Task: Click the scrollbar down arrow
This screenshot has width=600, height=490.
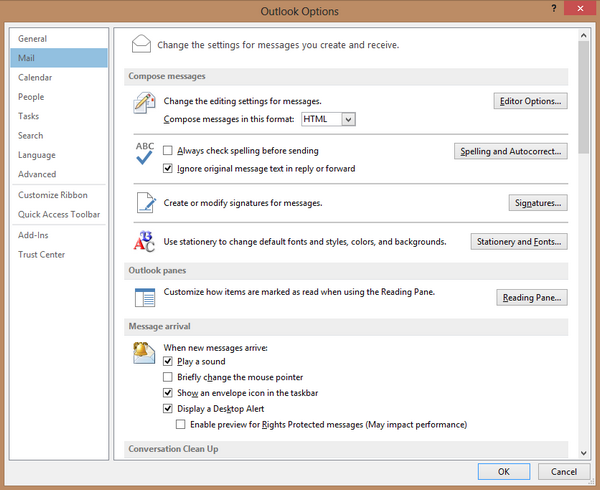Action: 584,453
